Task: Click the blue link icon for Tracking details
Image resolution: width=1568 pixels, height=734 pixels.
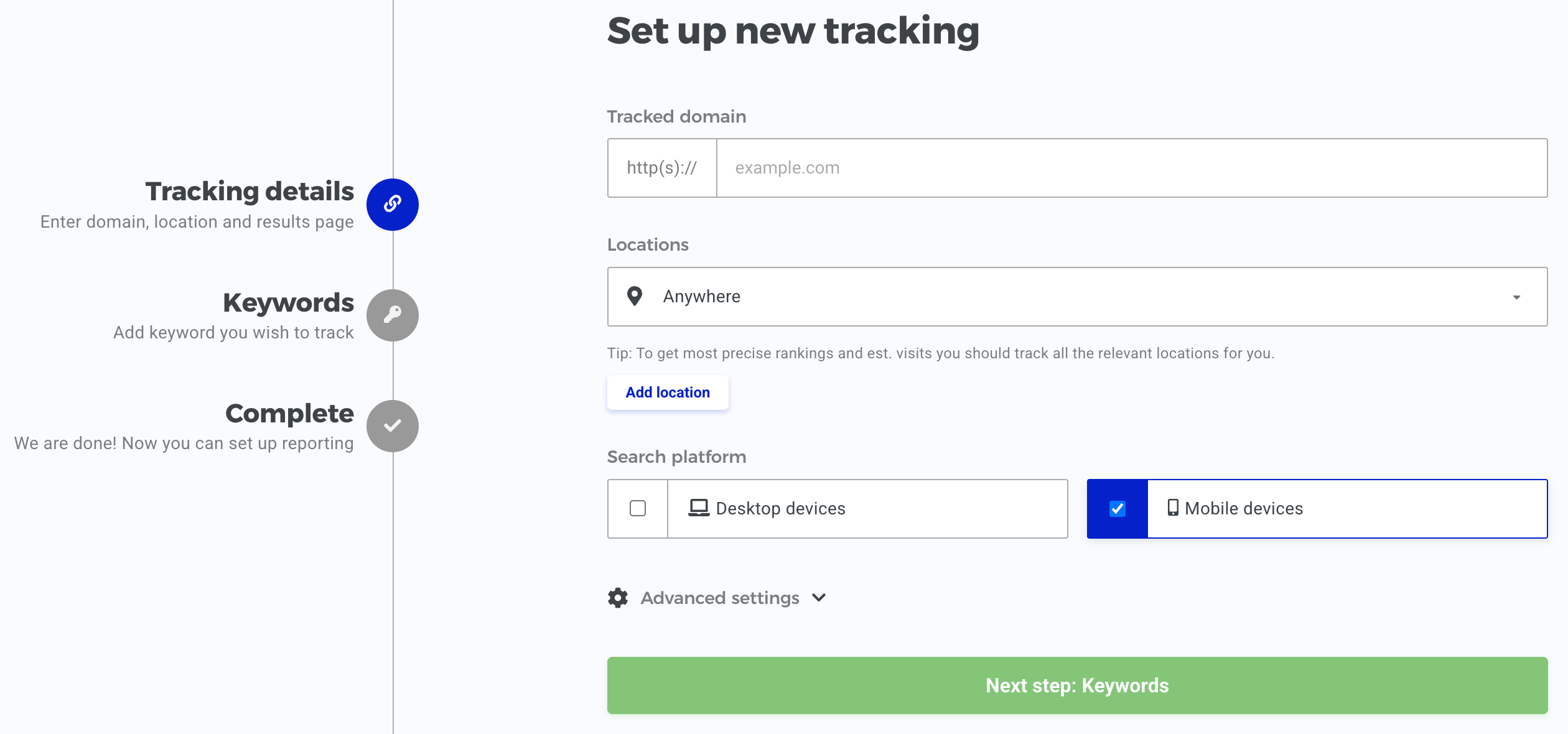Action: 393,204
